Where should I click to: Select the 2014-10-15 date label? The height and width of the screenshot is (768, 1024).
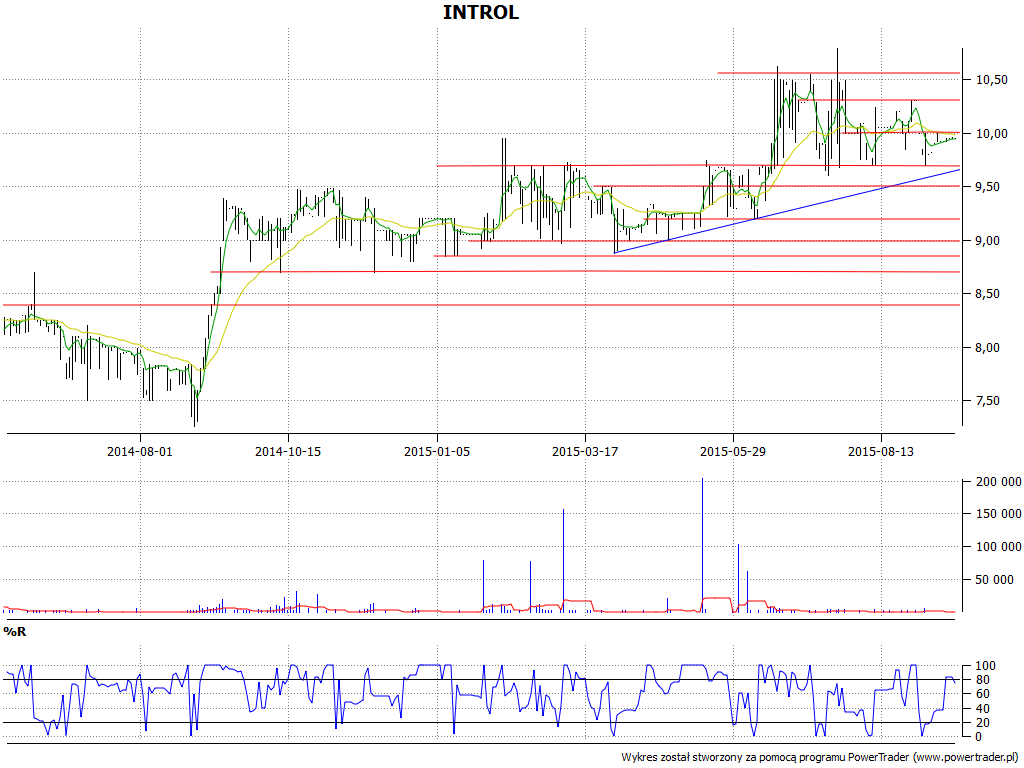[x=288, y=451]
